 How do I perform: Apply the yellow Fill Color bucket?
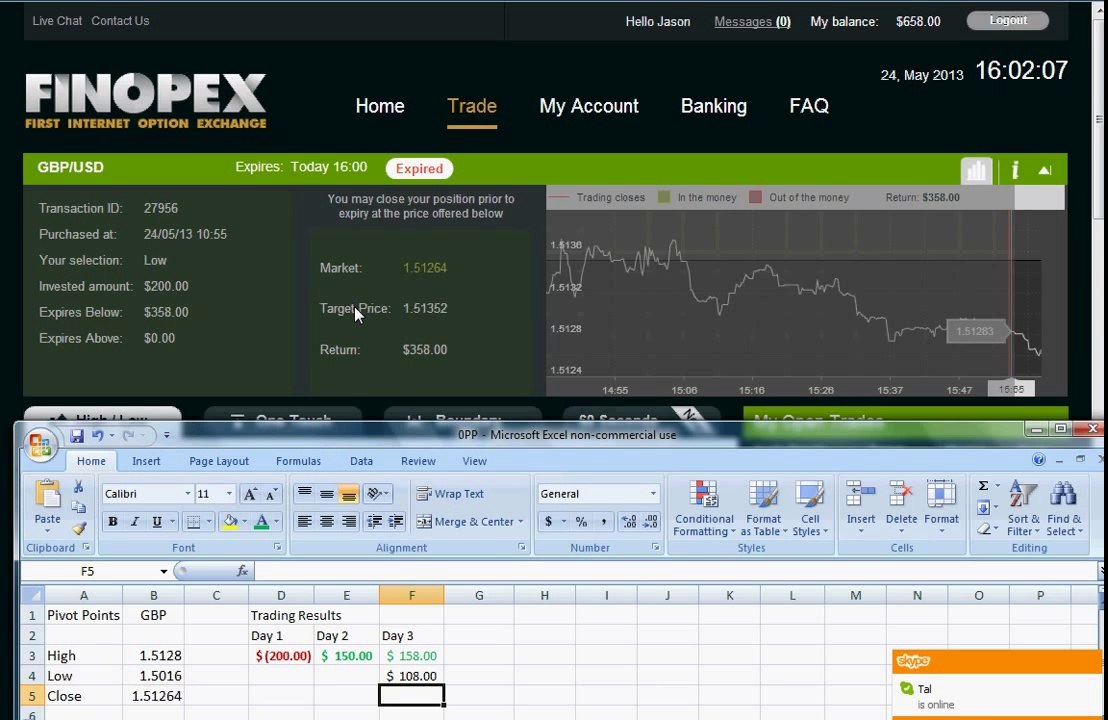point(229,521)
